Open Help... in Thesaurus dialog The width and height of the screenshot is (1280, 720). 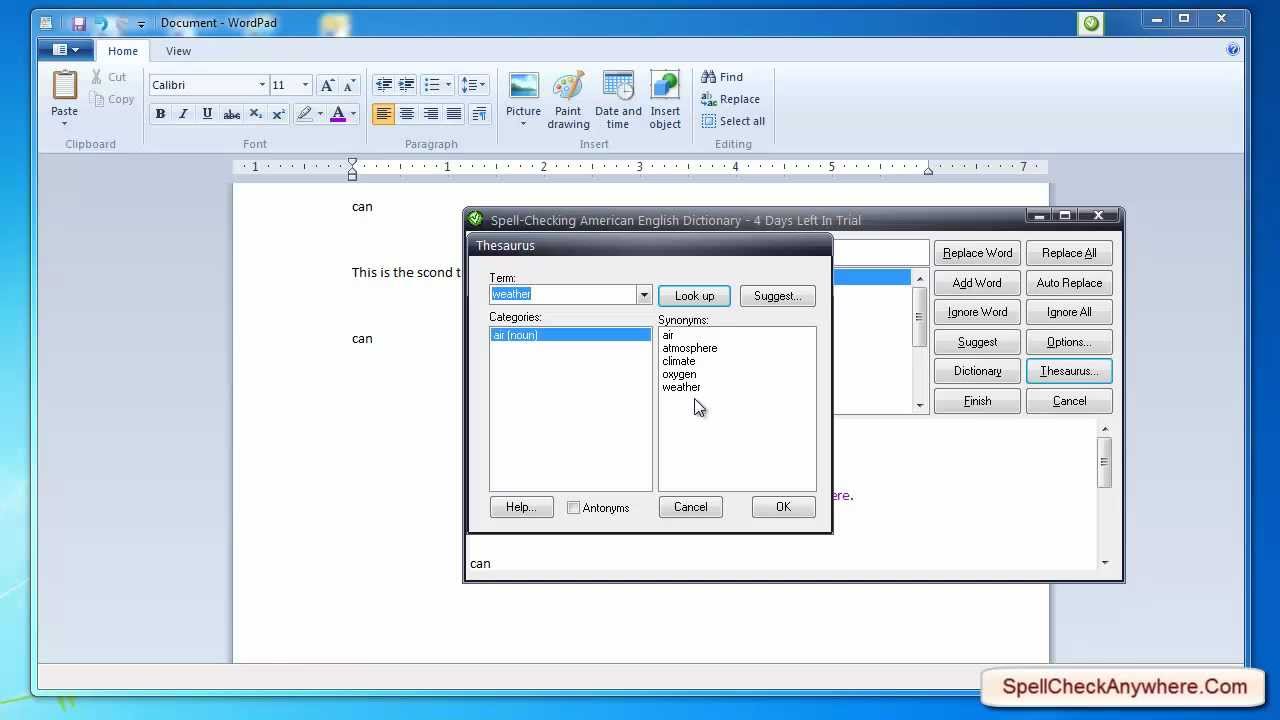(521, 507)
